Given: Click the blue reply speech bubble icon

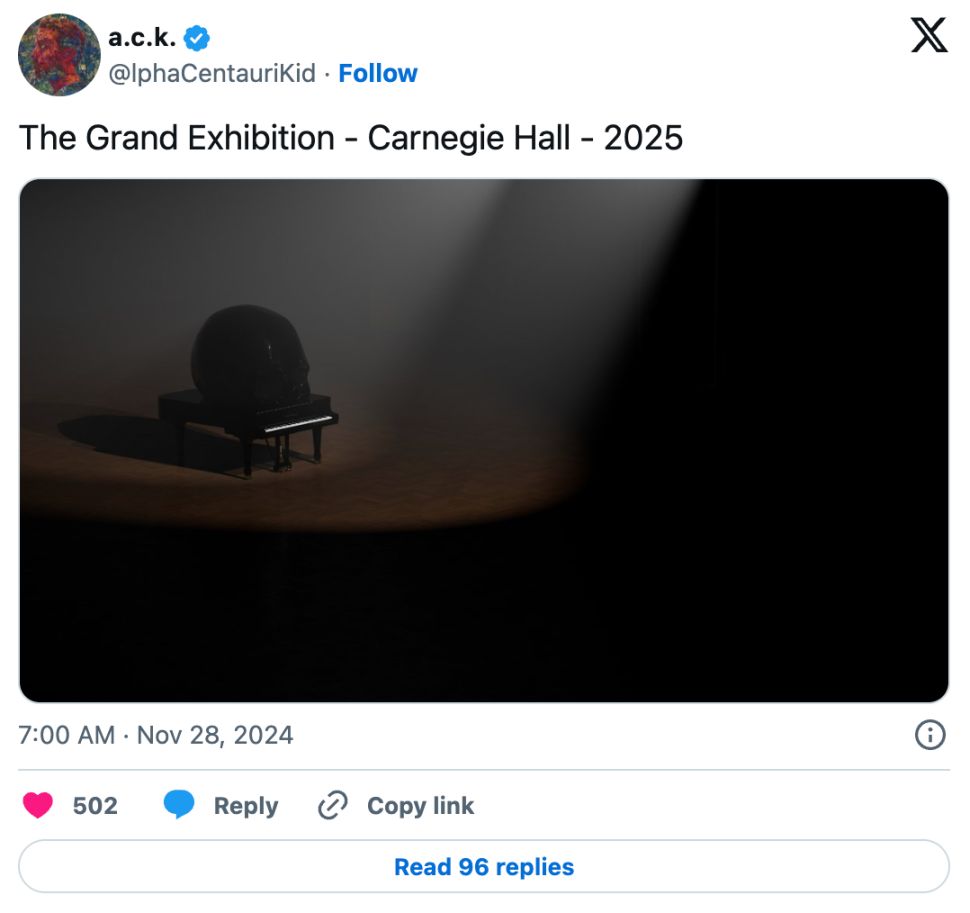Looking at the screenshot, I should (179, 806).
